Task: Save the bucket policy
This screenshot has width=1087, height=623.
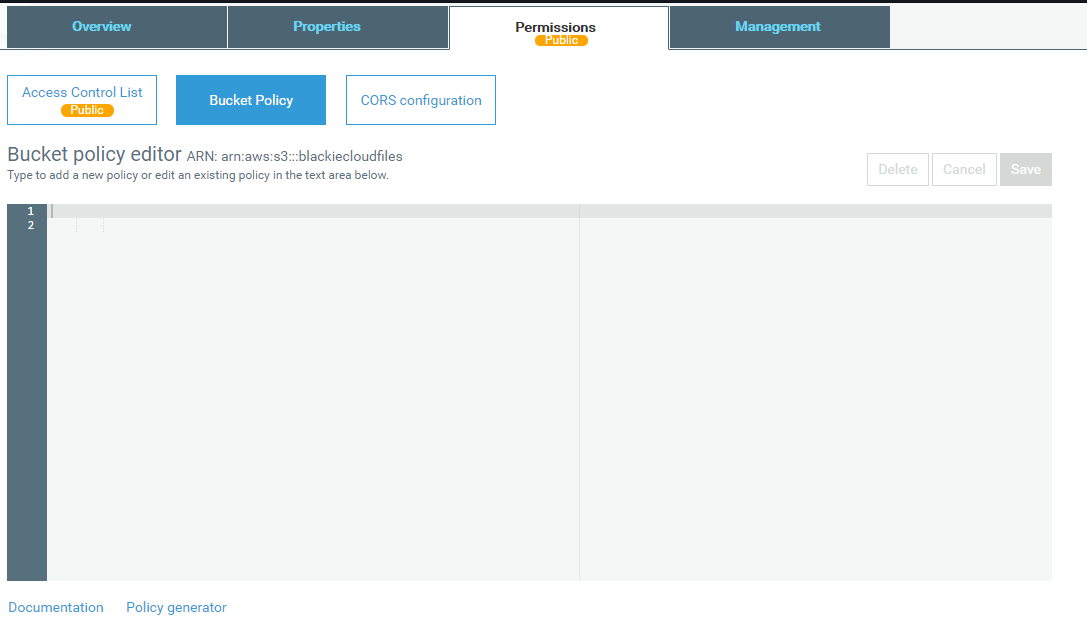Action: tap(1025, 169)
